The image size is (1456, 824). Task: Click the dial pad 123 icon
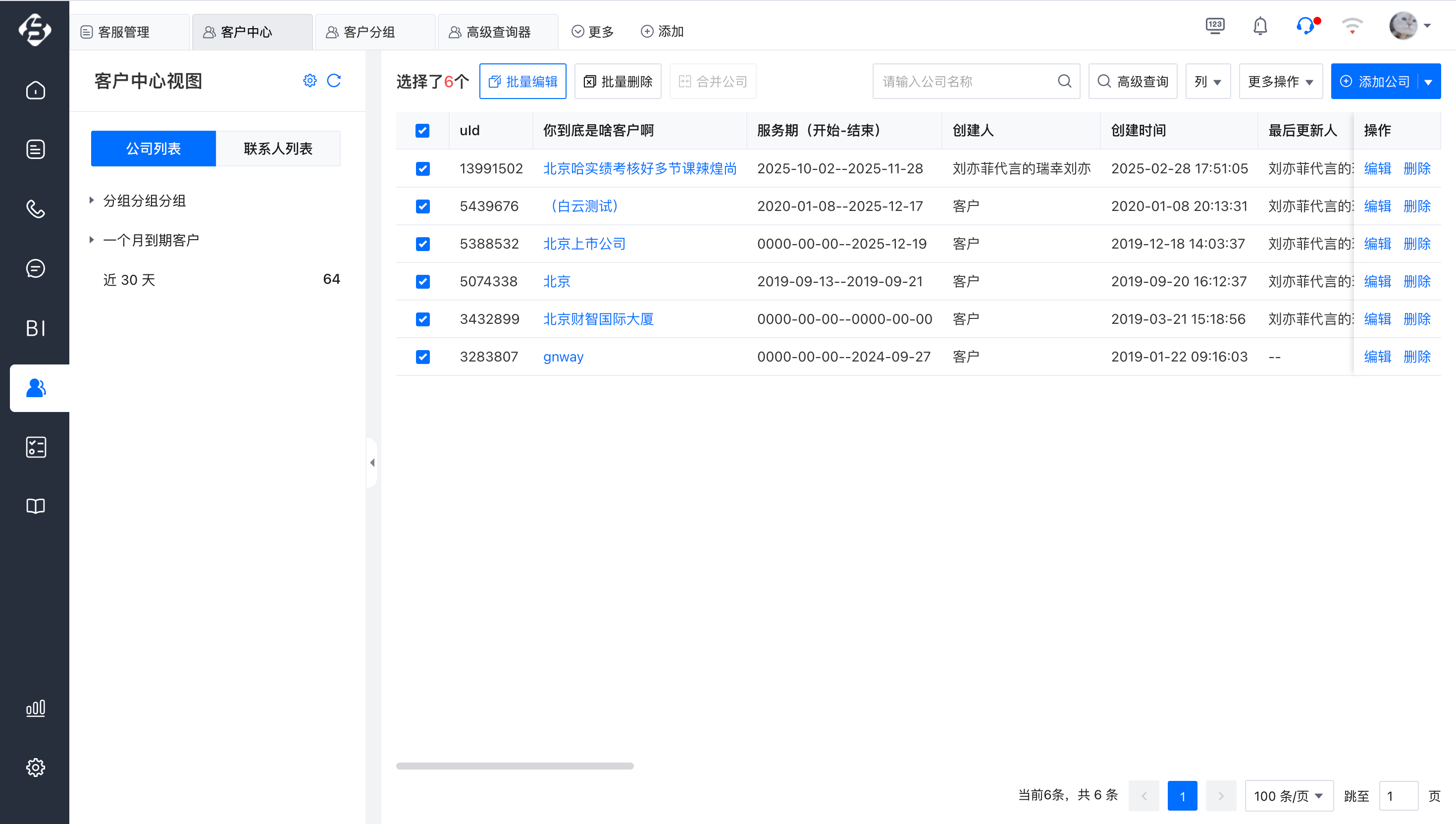tap(1215, 26)
